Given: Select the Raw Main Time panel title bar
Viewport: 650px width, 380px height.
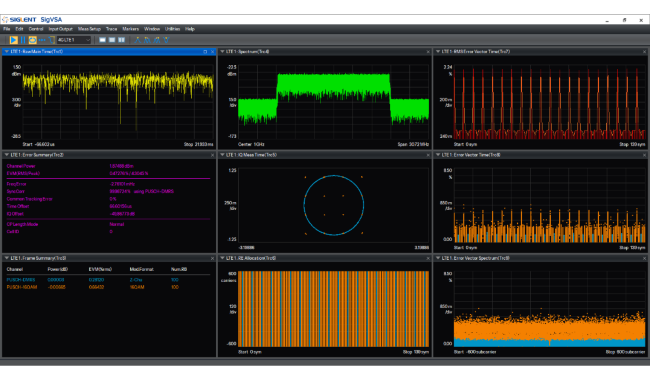Looking at the screenshot, I should [109, 52].
